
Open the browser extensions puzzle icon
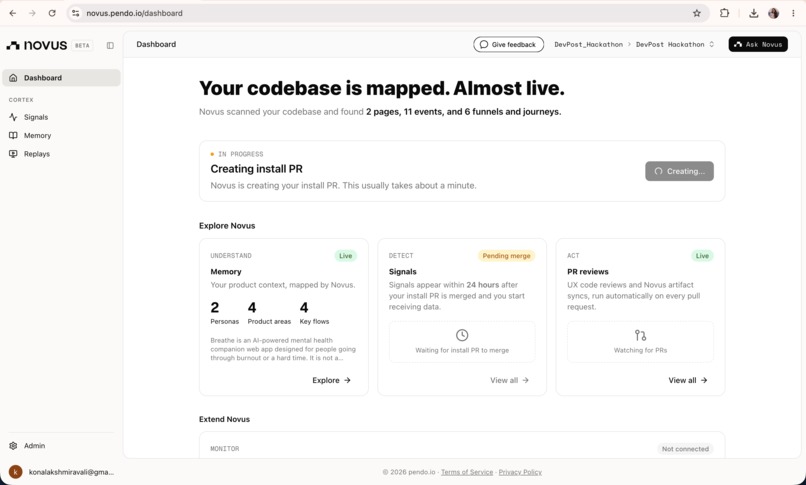tap(724, 13)
